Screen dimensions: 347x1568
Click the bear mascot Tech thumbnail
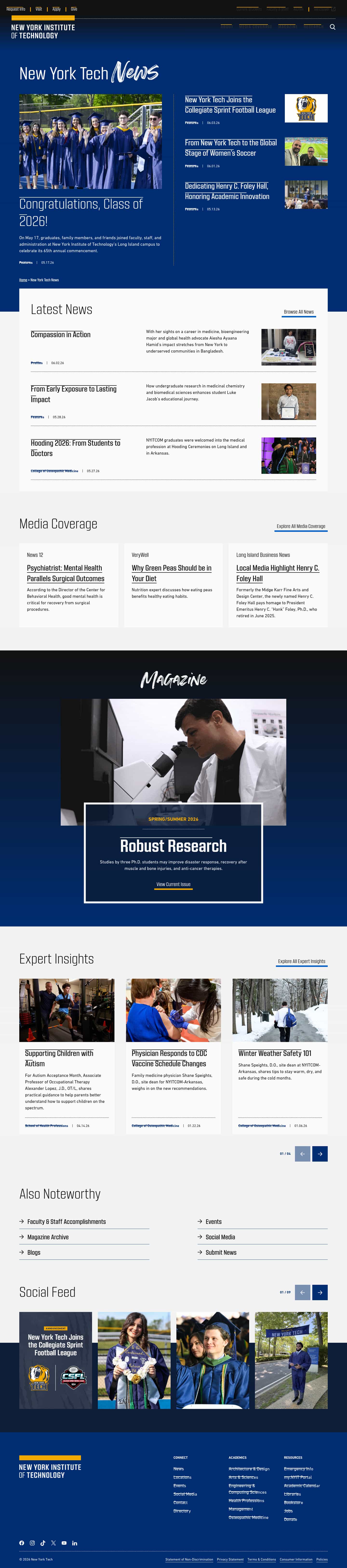coord(306,108)
